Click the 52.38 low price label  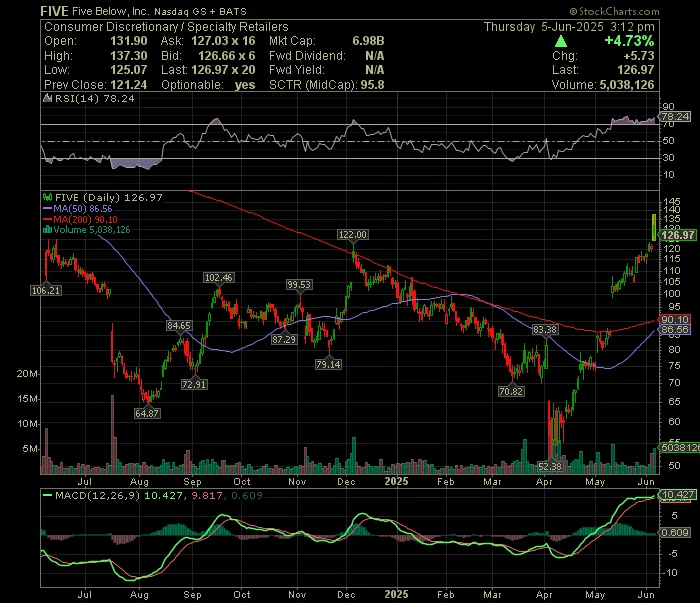tap(550, 466)
